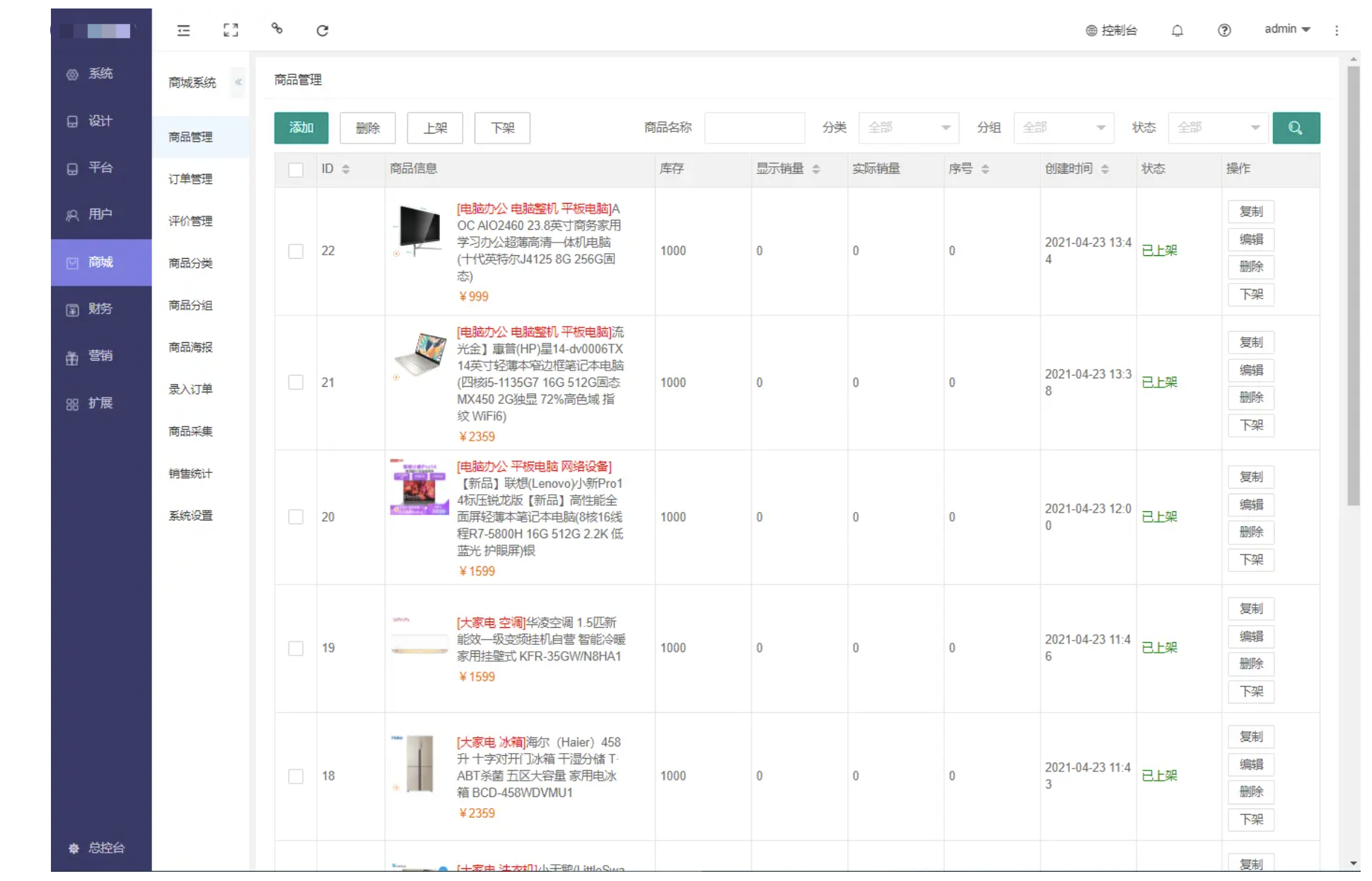The image size is (1372, 881).
Task: Toggle the select-all checkbox in header
Action: tap(296, 170)
